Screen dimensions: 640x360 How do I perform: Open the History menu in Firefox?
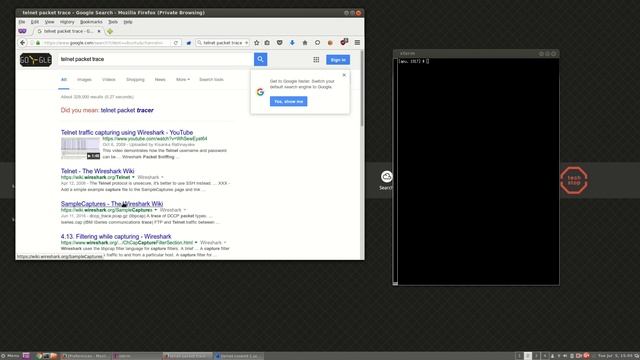(x=67, y=22)
